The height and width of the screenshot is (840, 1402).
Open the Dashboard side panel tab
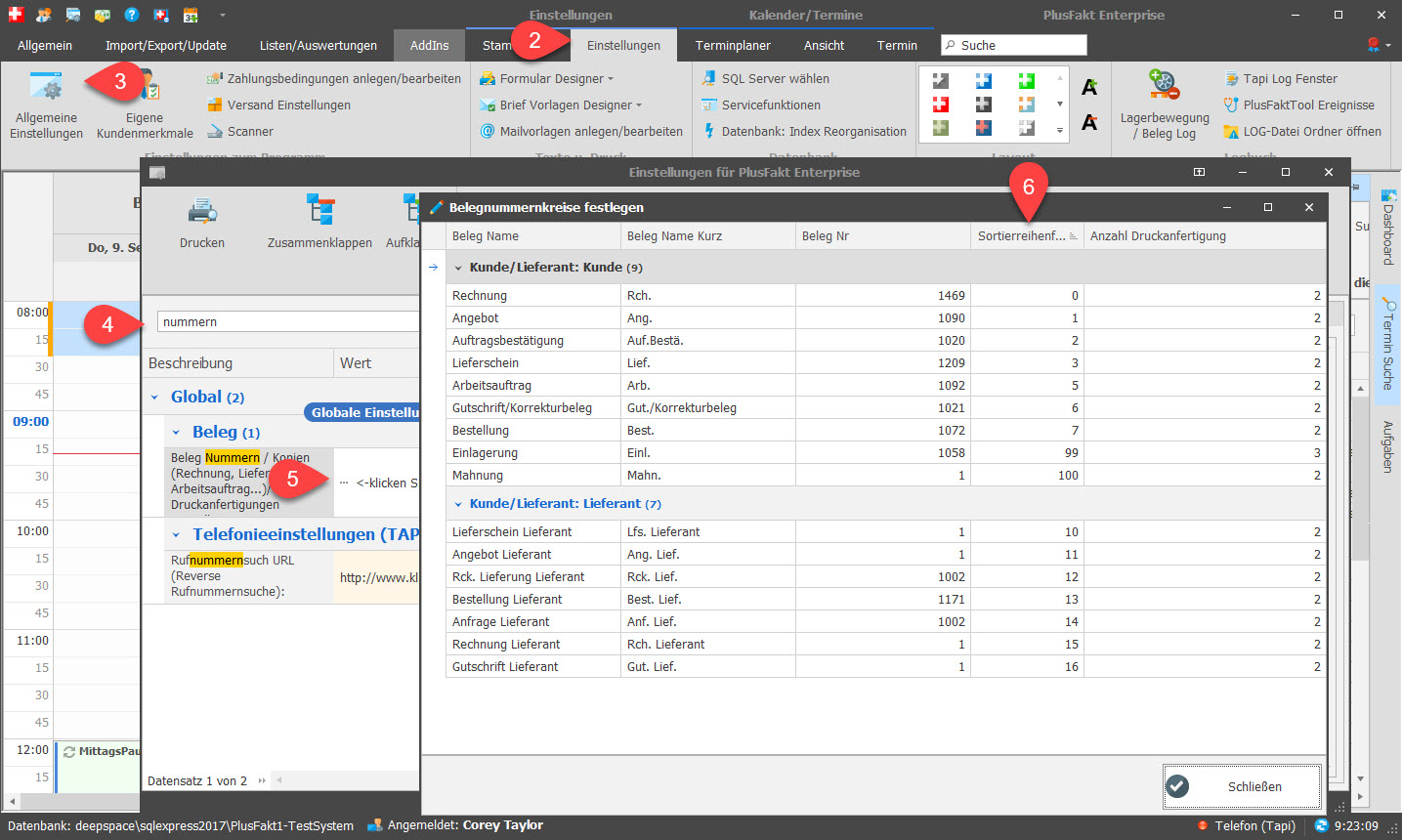coord(1388,227)
